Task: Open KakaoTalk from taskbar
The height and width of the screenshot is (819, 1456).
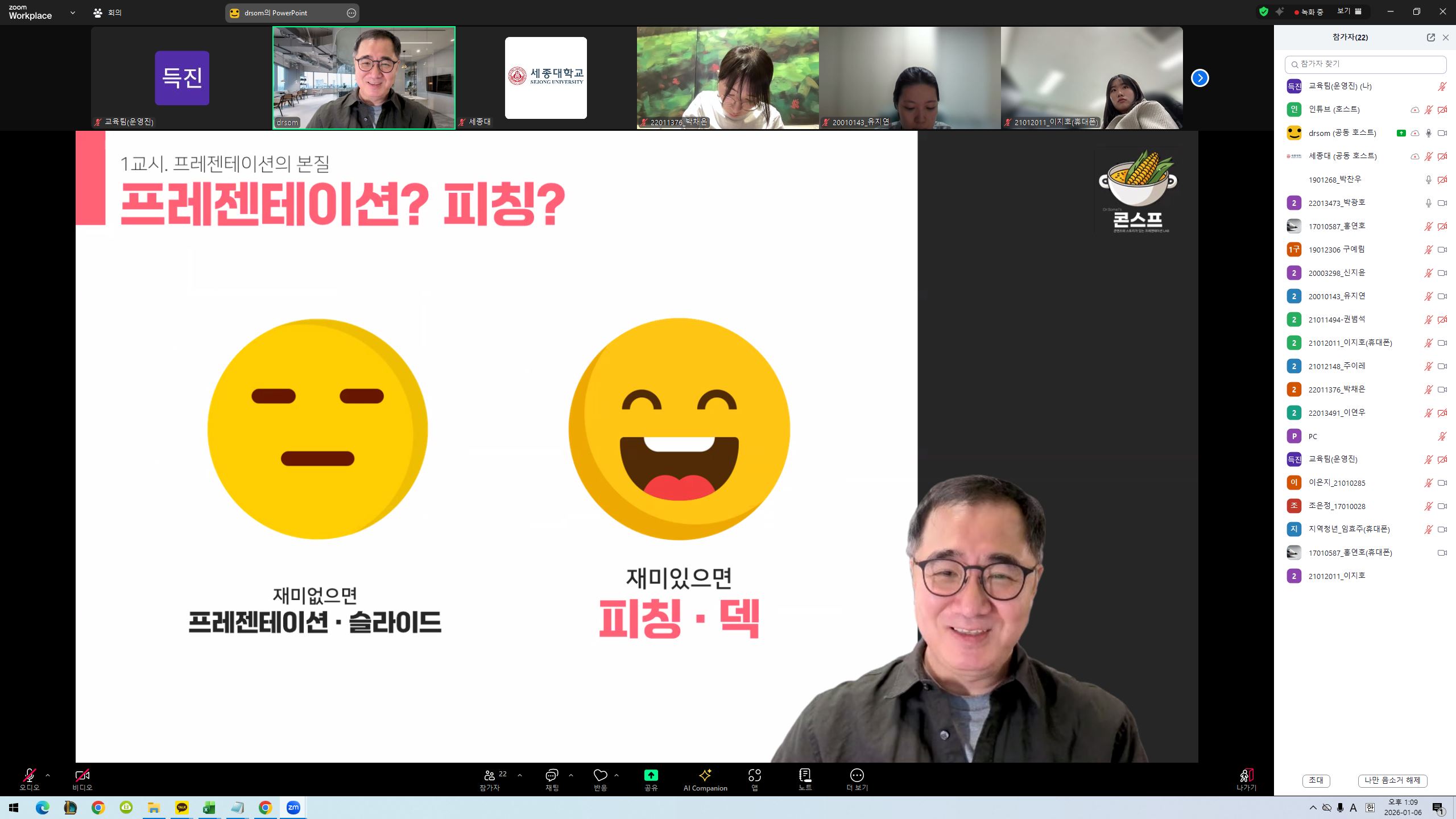Action: (182, 808)
